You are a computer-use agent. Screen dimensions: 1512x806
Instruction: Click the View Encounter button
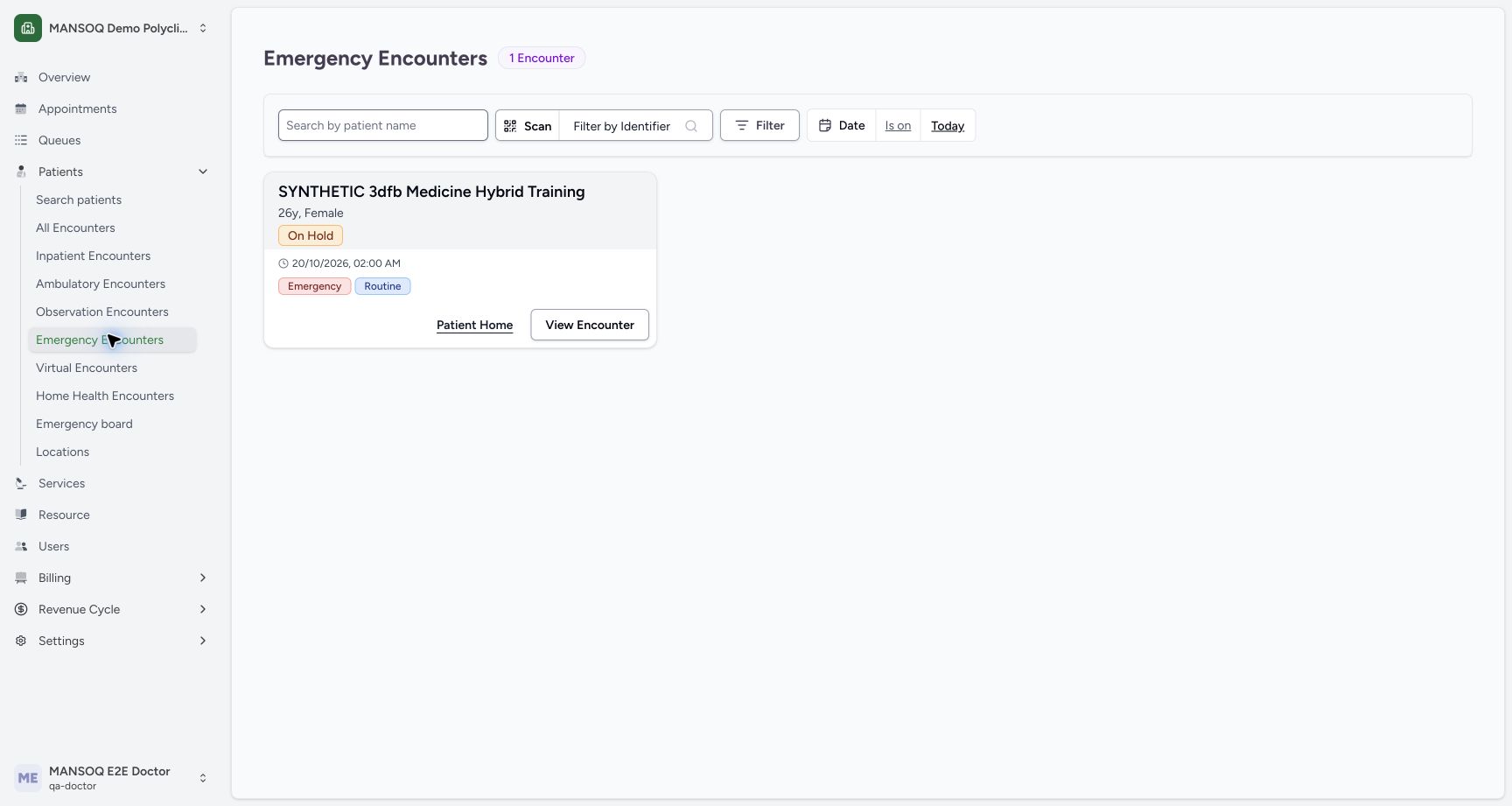pos(590,325)
